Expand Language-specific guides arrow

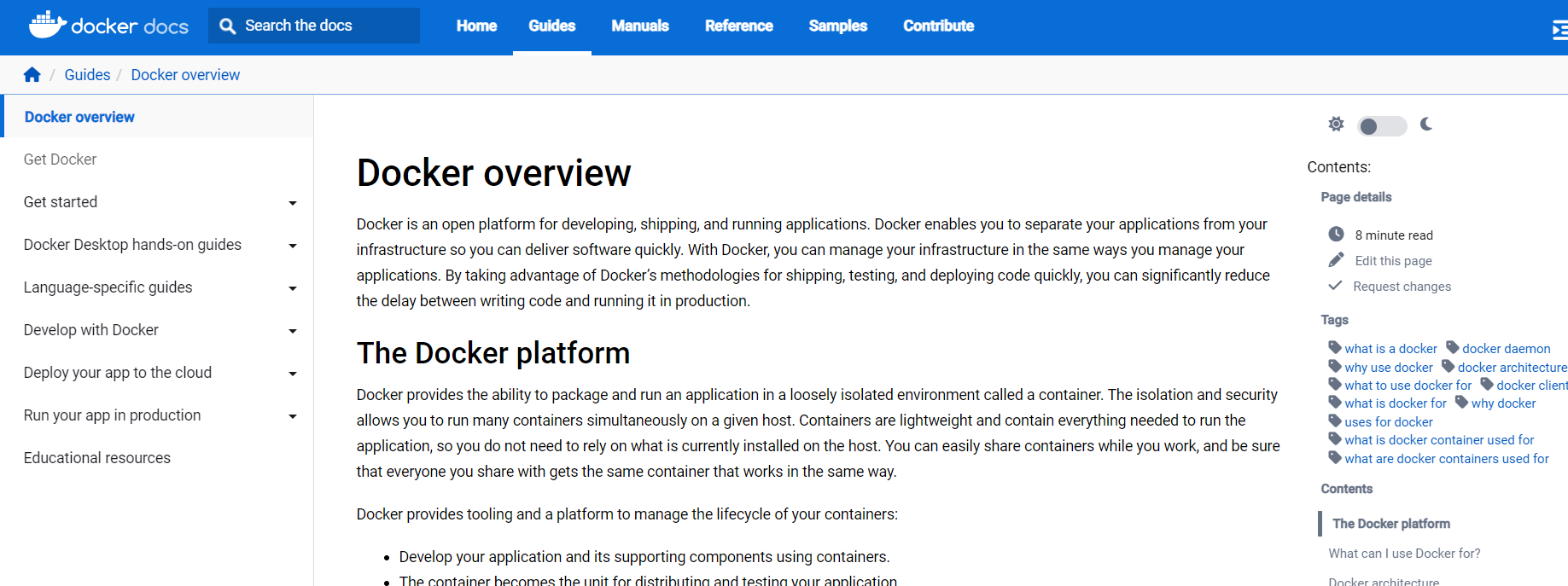point(293,288)
